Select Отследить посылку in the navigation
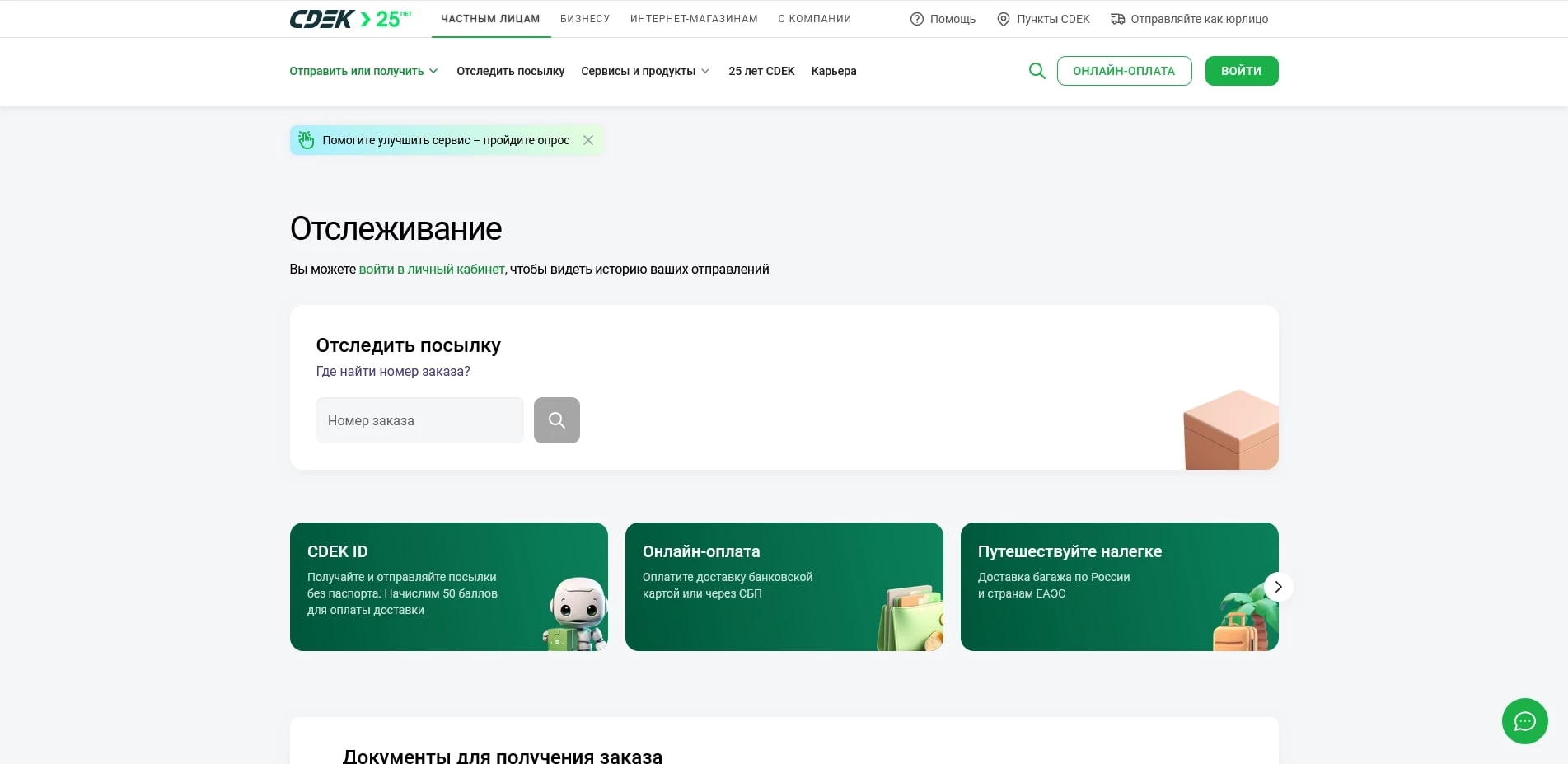Image resolution: width=1568 pixels, height=764 pixels. coord(510,71)
